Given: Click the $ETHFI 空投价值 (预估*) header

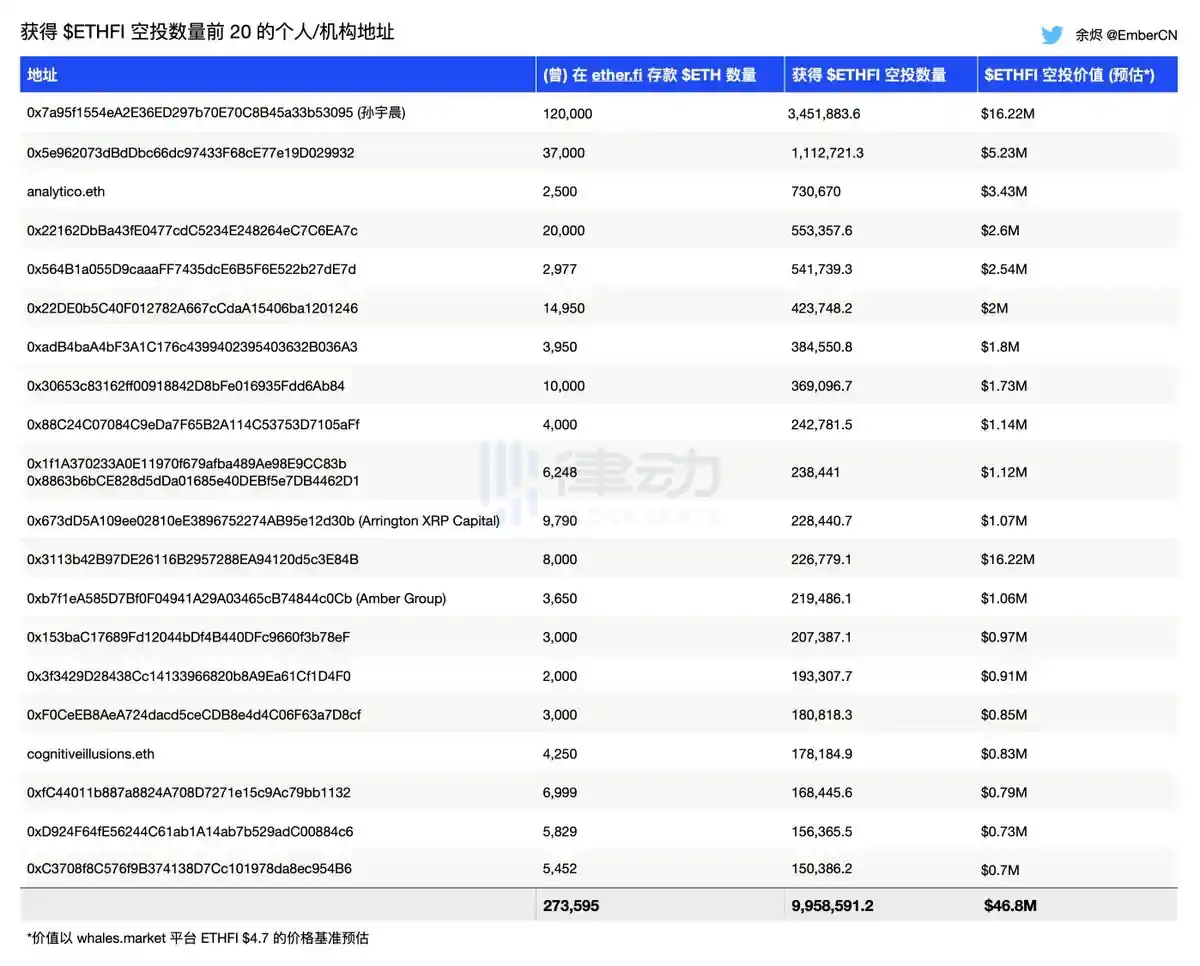Looking at the screenshot, I should [1069, 75].
